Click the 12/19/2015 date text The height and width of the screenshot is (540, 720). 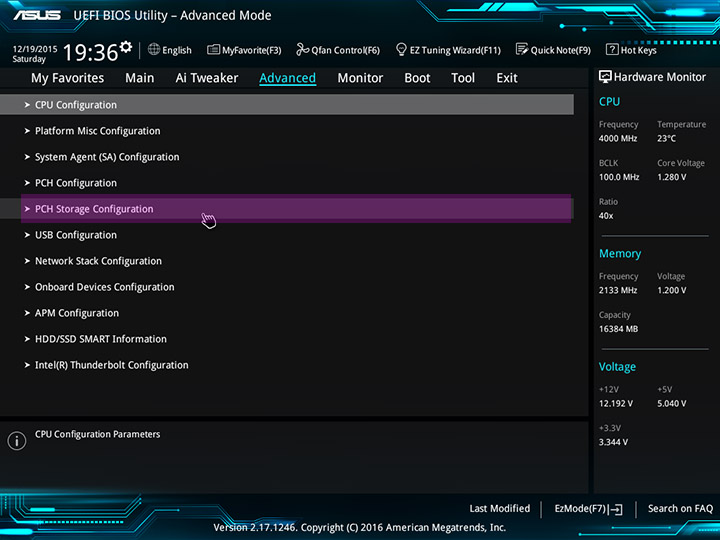(35, 49)
